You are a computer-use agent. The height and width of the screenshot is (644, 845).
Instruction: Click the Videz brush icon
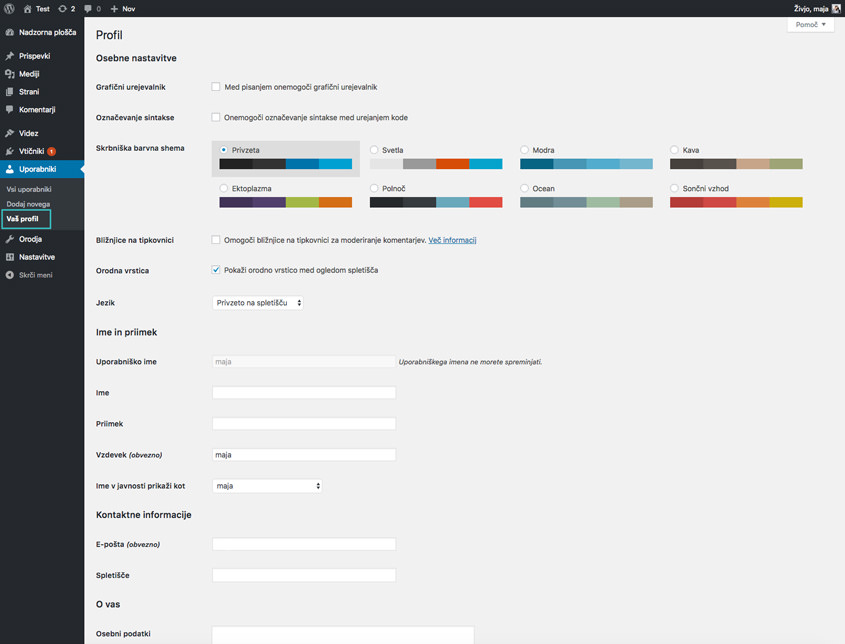tap(9, 133)
